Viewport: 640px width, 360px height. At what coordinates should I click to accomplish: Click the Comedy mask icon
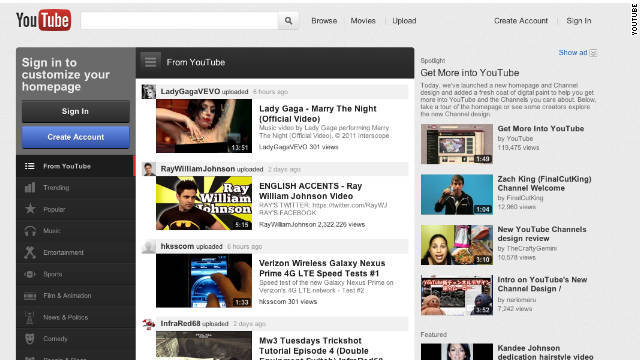click(x=29, y=339)
